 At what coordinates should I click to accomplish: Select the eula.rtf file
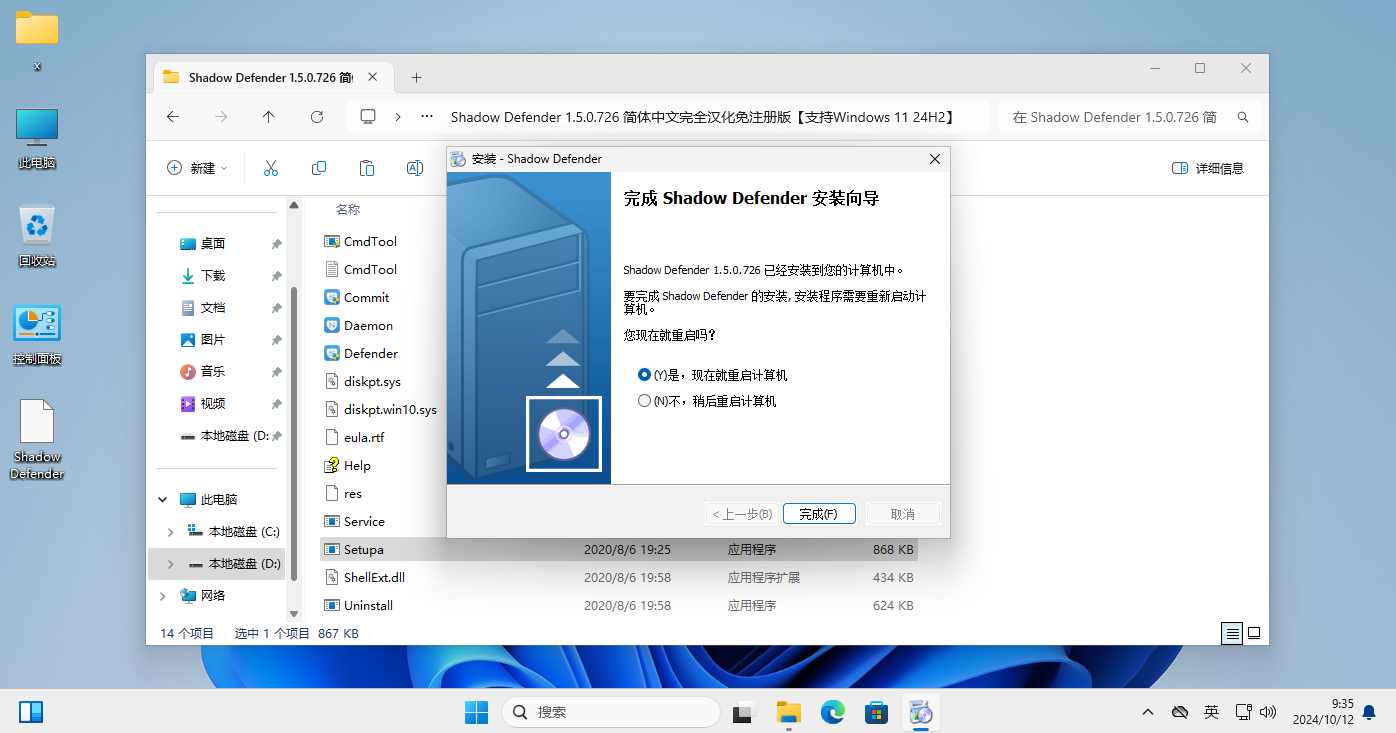click(355, 437)
